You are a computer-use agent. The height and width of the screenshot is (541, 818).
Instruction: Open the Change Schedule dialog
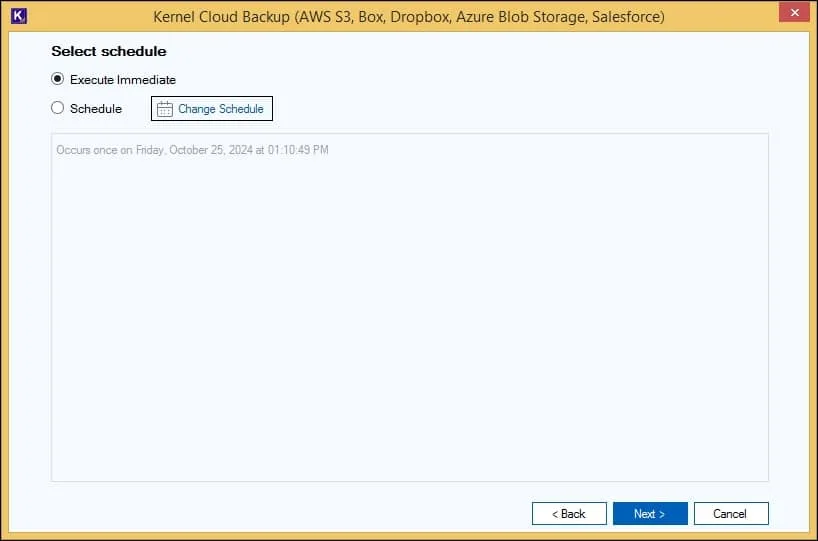tap(212, 109)
